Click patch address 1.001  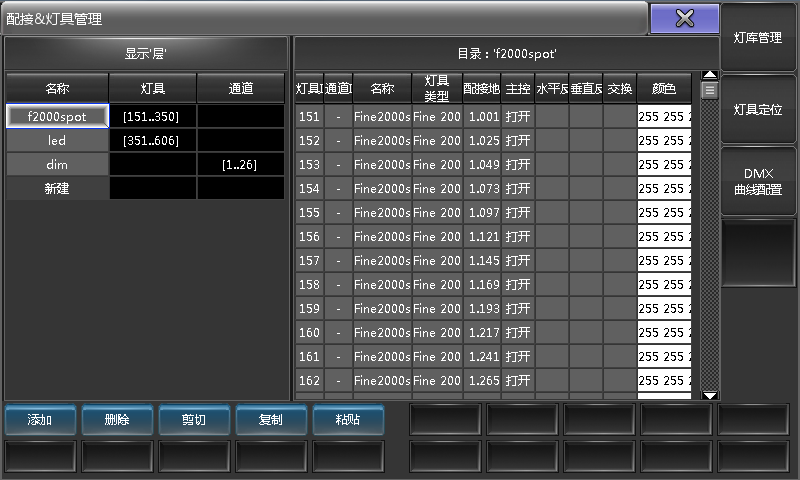(483, 116)
